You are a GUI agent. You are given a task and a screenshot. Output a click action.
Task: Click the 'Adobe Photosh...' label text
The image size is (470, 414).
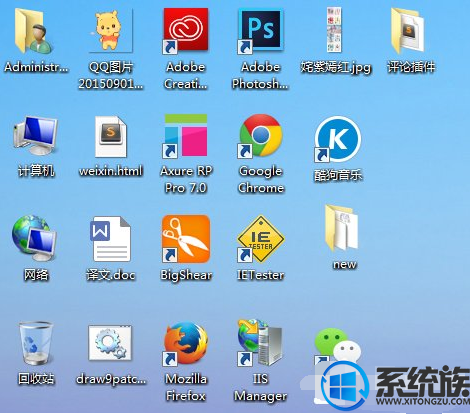(260, 75)
